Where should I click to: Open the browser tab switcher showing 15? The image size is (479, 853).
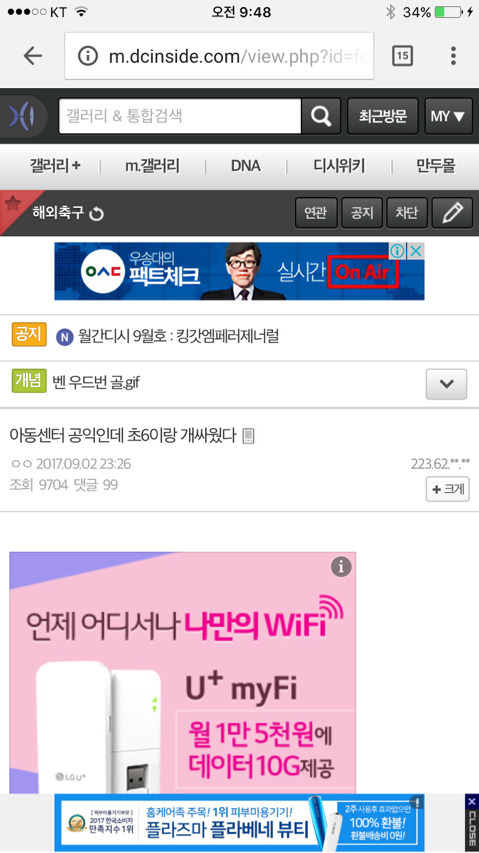point(402,55)
